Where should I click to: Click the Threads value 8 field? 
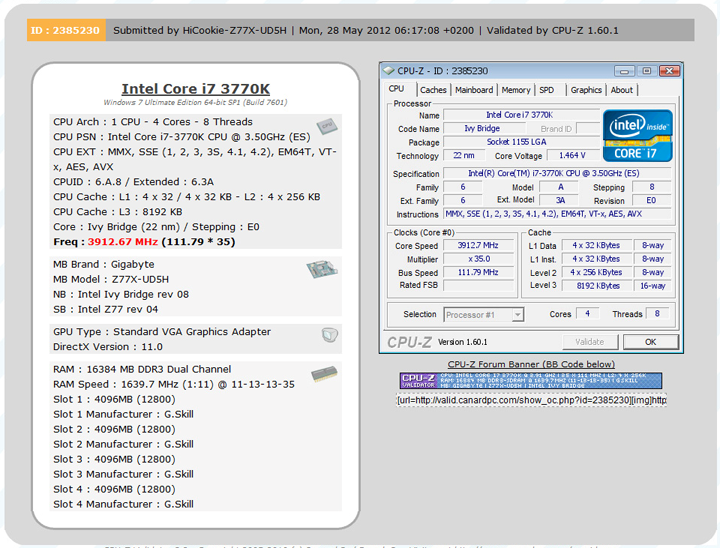[657, 314]
